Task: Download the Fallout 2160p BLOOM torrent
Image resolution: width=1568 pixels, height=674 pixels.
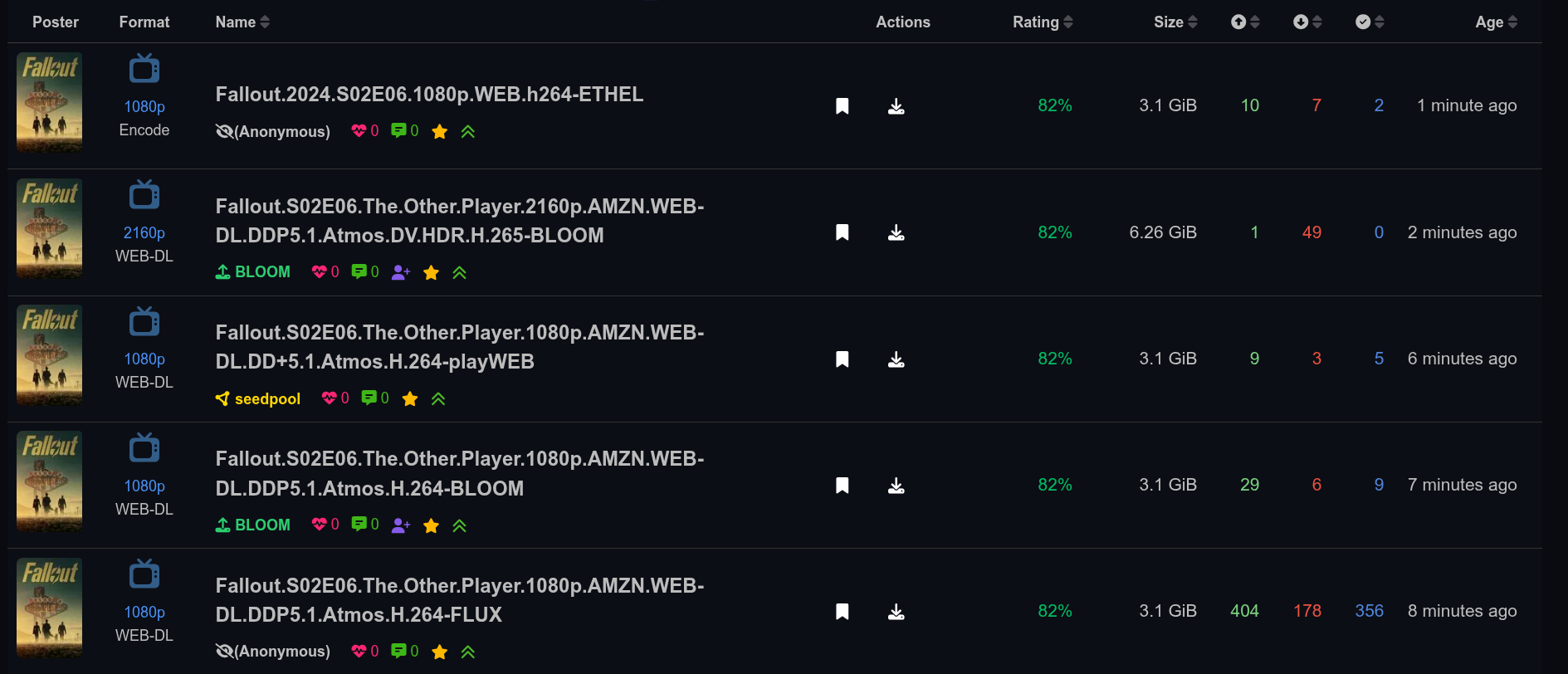Action: [896, 232]
